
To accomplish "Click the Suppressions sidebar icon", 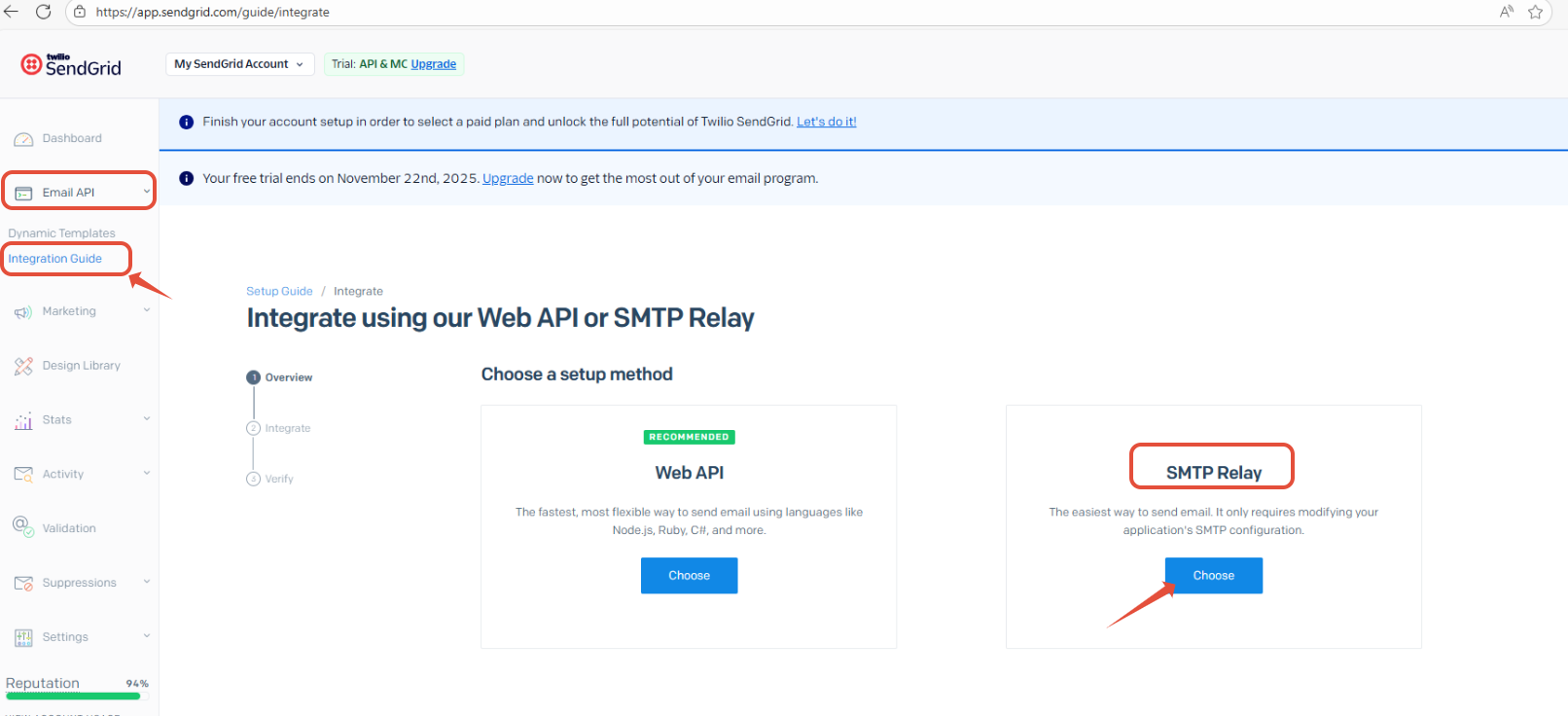I will (23, 583).
